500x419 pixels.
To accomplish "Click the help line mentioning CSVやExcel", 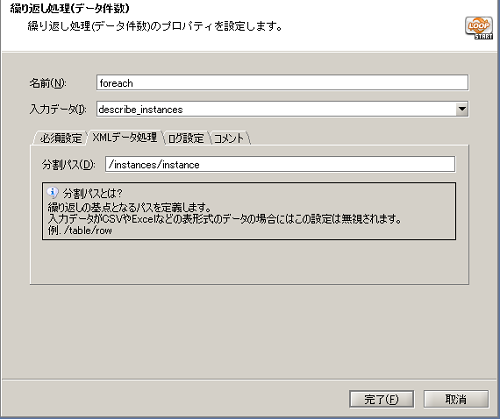I will [224, 219].
